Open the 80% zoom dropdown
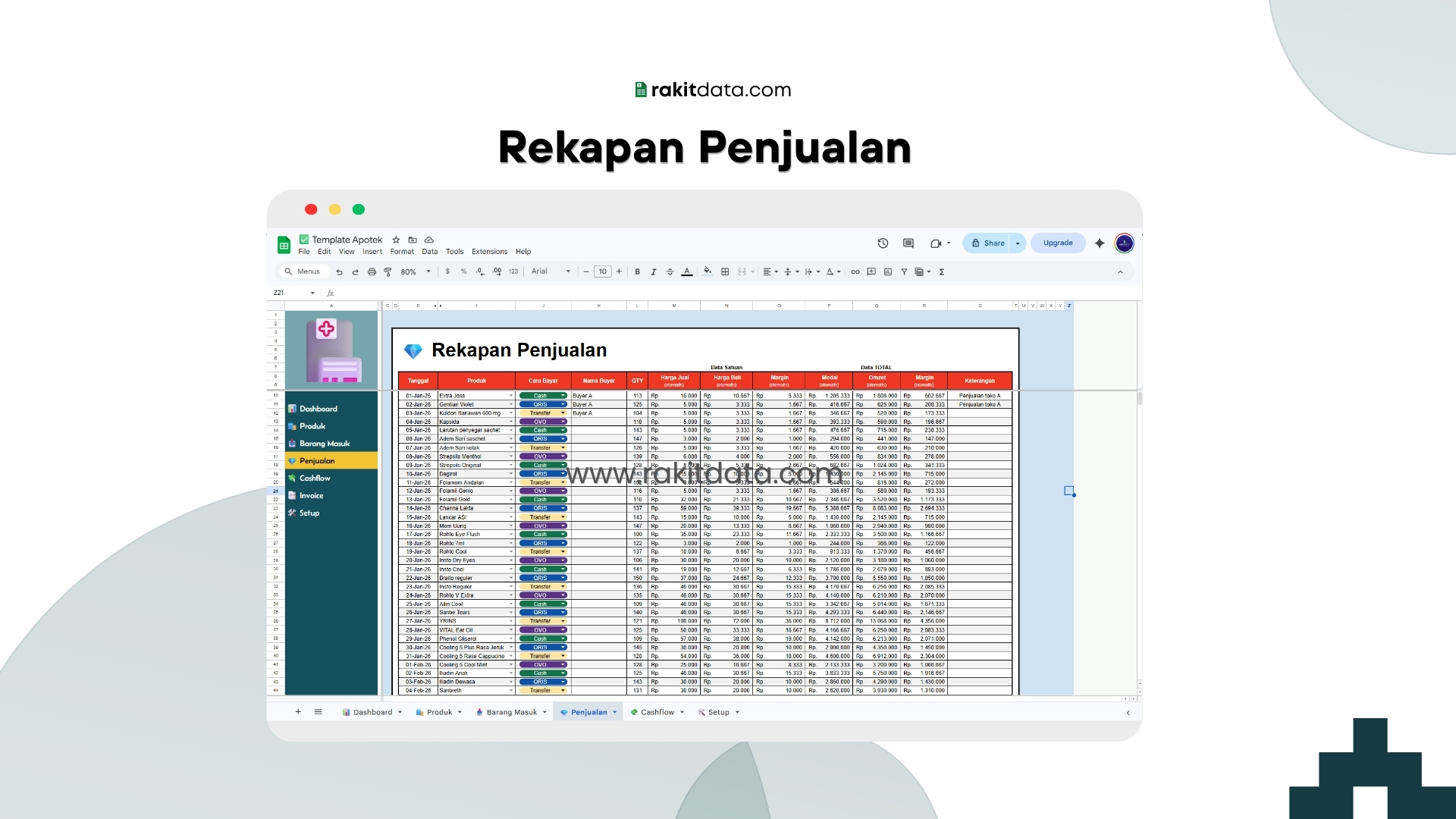The width and height of the screenshot is (1456, 819). tap(416, 271)
